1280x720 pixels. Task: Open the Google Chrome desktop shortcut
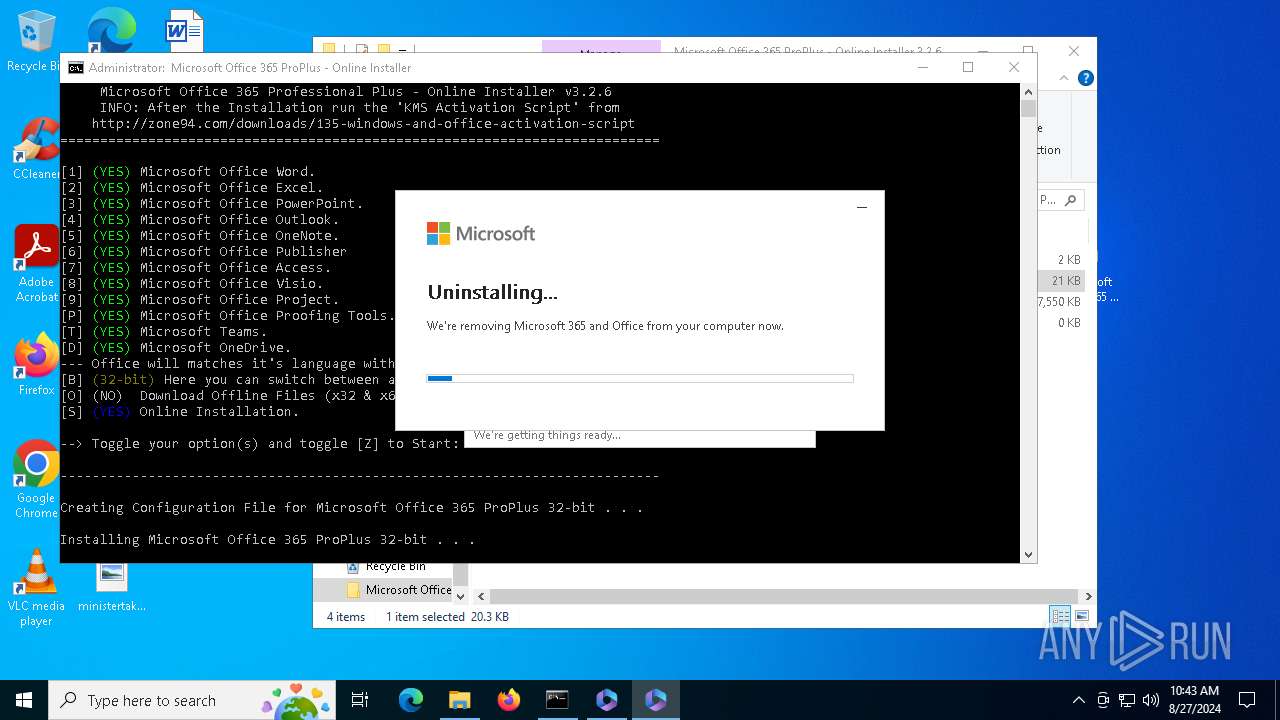(x=36, y=479)
